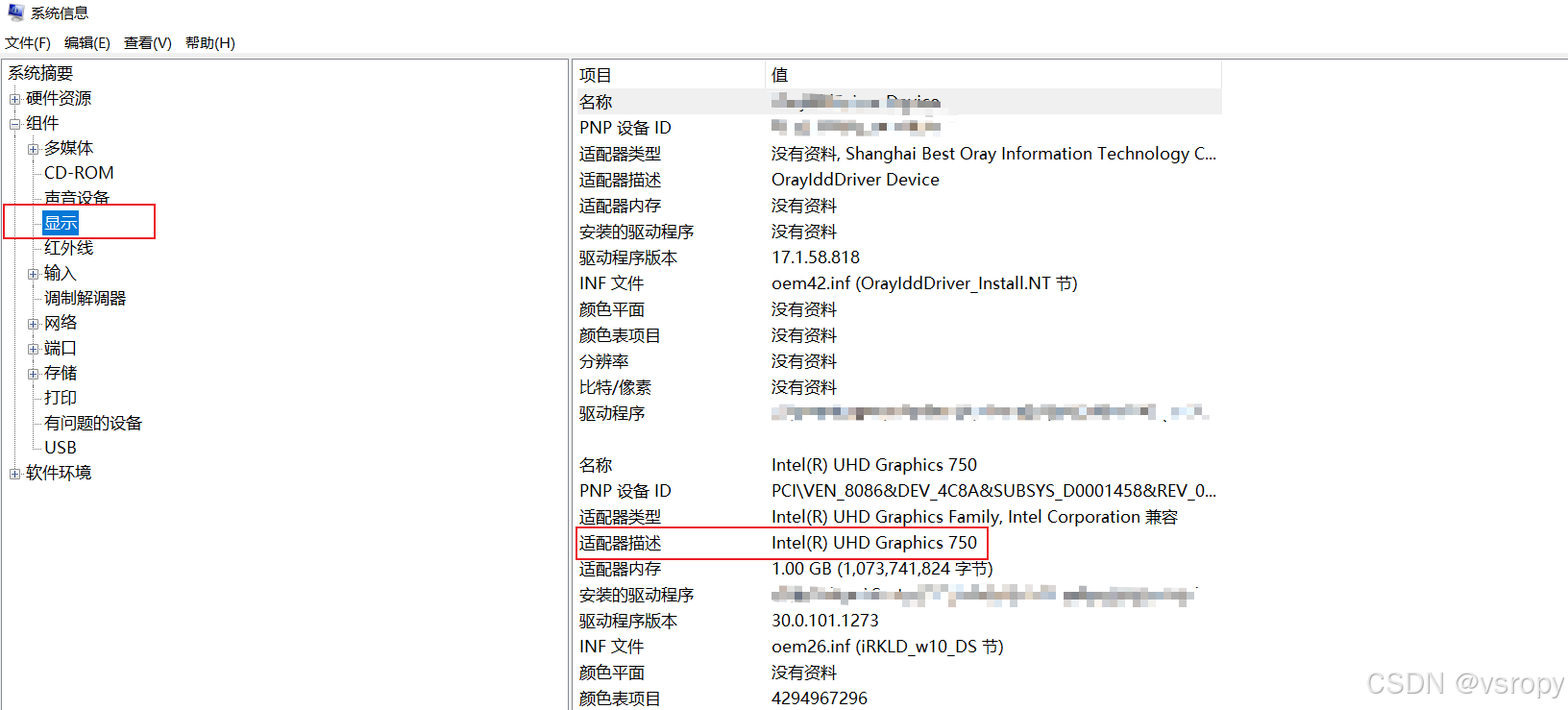Image resolution: width=1568 pixels, height=710 pixels.
Task: Select 打印 in the tree
Action: [x=61, y=398]
